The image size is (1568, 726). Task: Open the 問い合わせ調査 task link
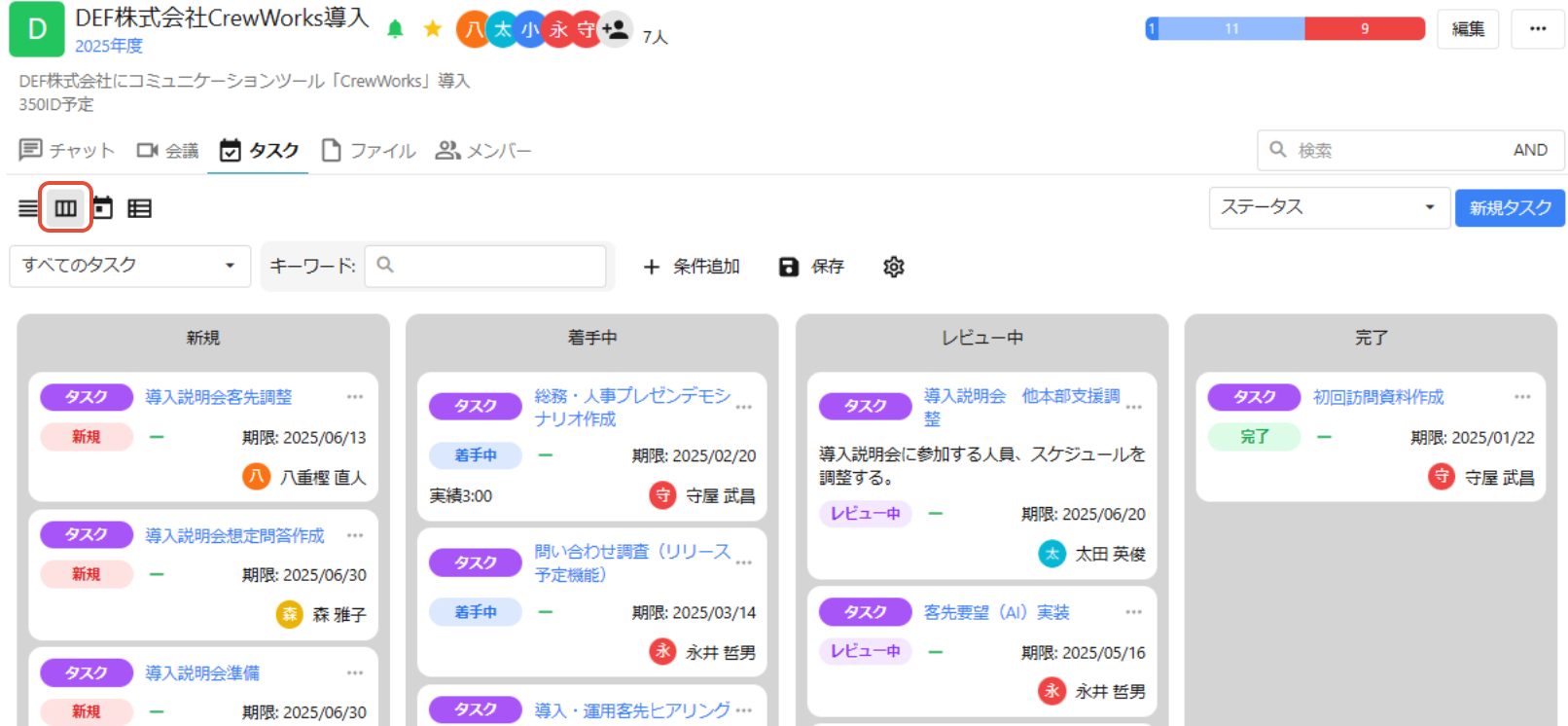632,563
